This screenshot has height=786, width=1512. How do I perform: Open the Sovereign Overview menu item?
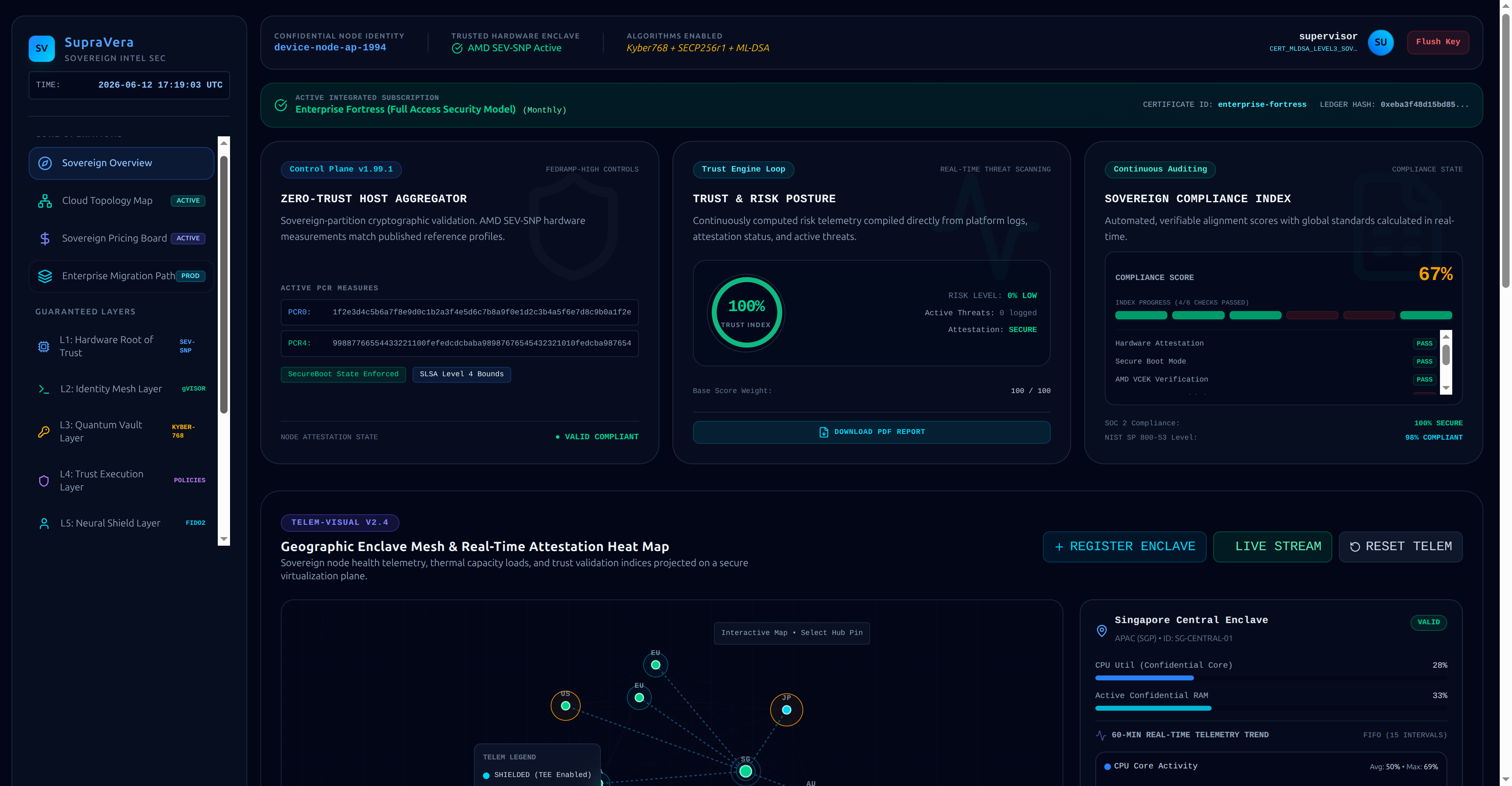pos(121,163)
